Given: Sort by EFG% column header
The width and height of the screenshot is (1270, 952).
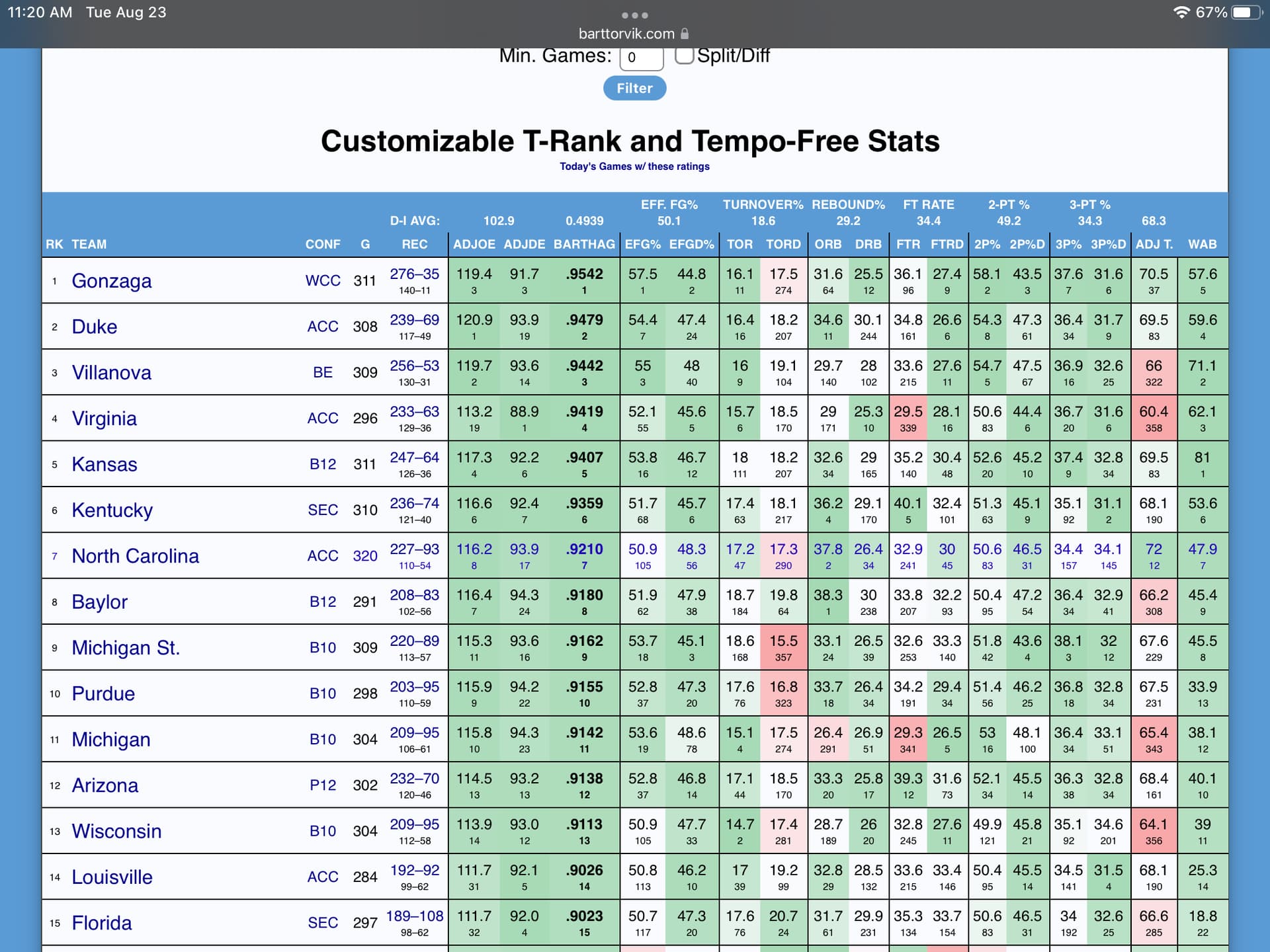Looking at the screenshot, I should point(642,245).
